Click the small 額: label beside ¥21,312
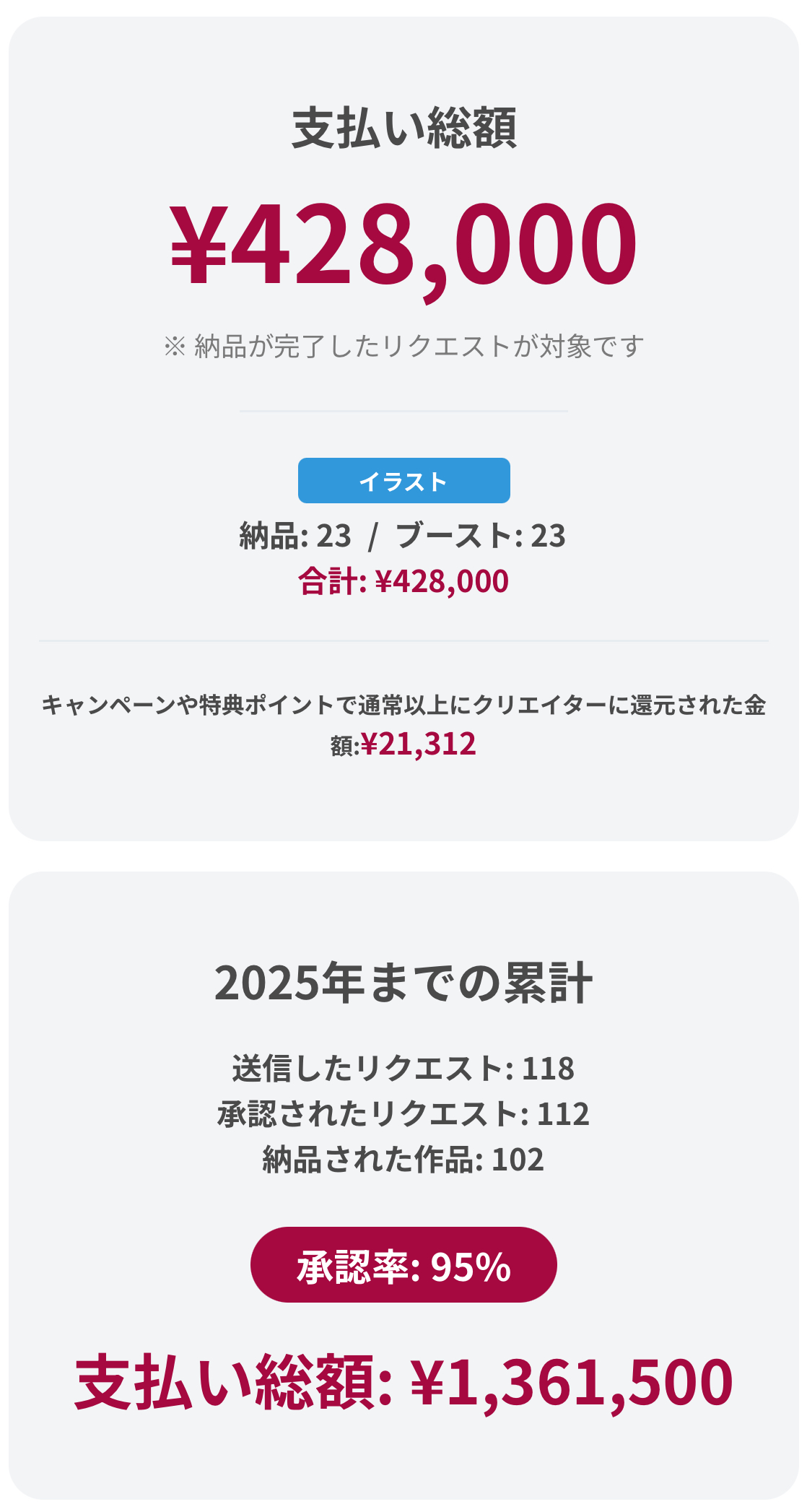807x1512 pixels. tap(344, 747)
